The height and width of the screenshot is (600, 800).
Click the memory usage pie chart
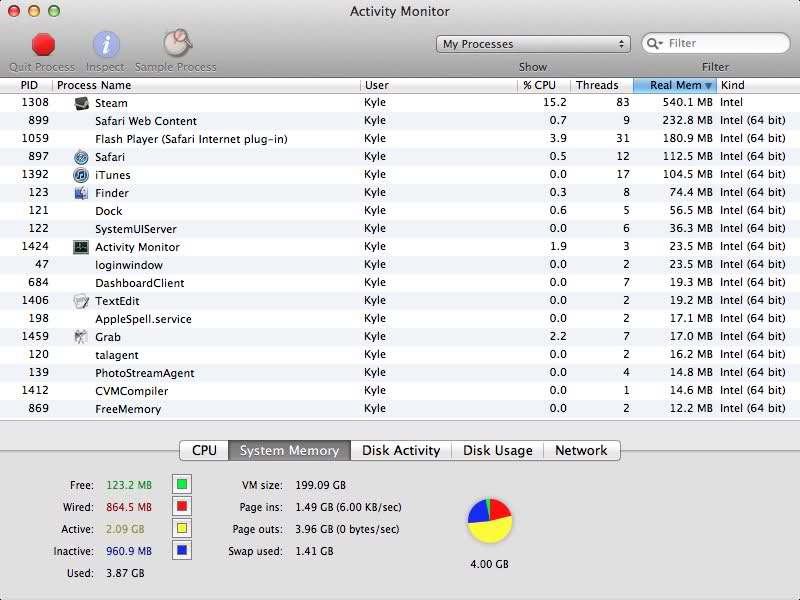tap(490, 520)
